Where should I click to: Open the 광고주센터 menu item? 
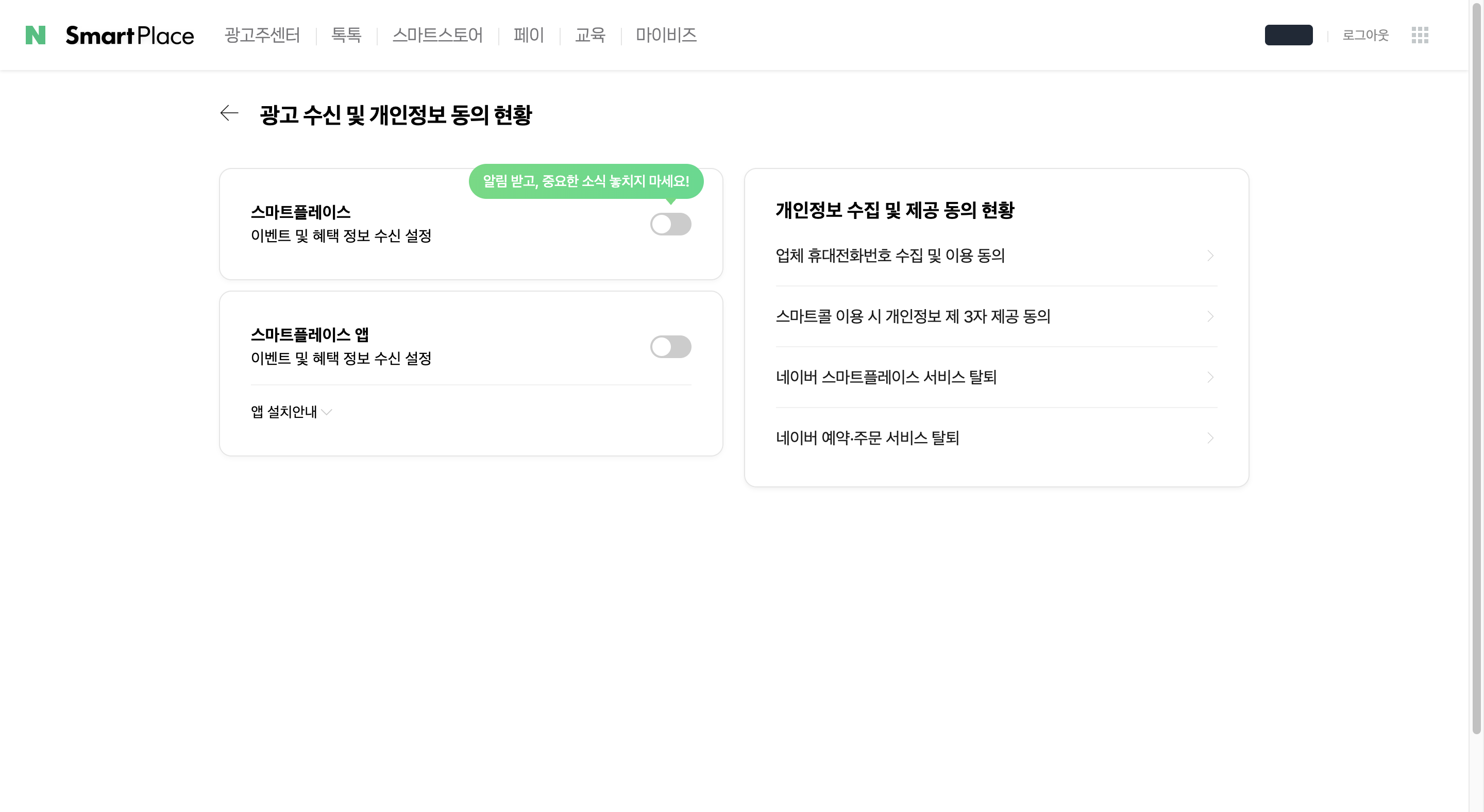pos(262,35)
